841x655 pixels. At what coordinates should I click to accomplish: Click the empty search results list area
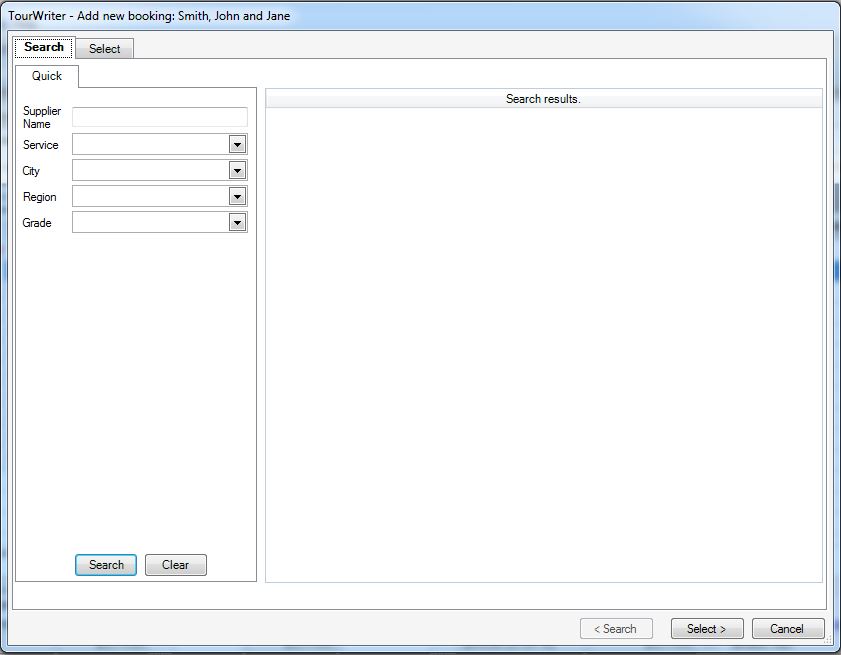[543, 340]
